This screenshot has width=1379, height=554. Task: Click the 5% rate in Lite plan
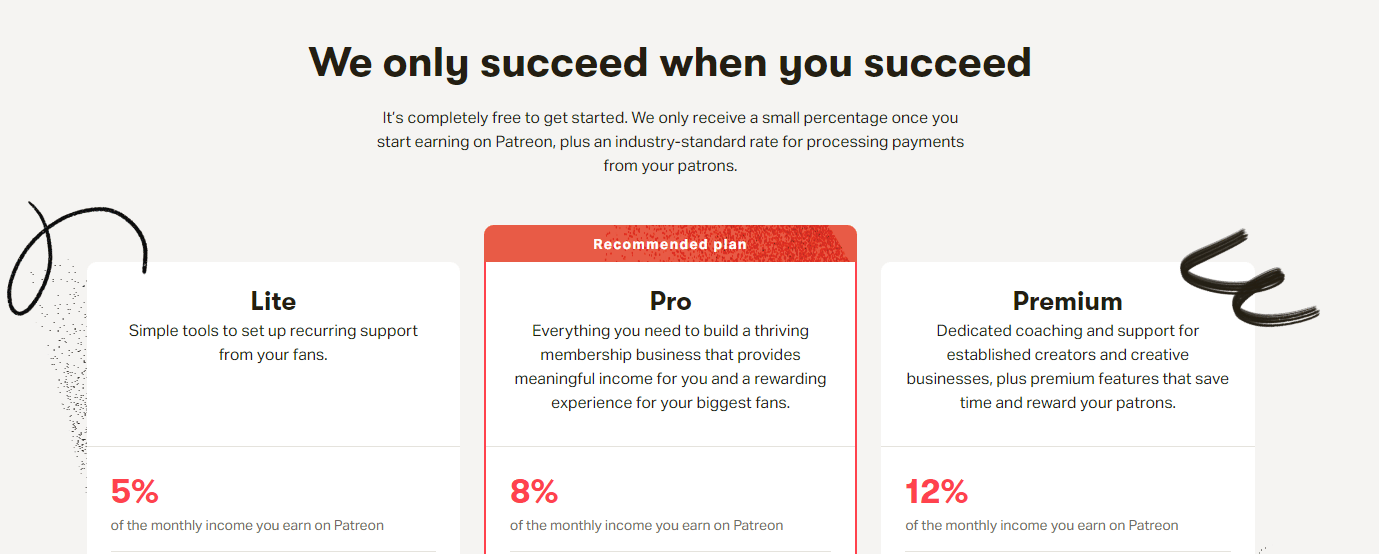134,491
